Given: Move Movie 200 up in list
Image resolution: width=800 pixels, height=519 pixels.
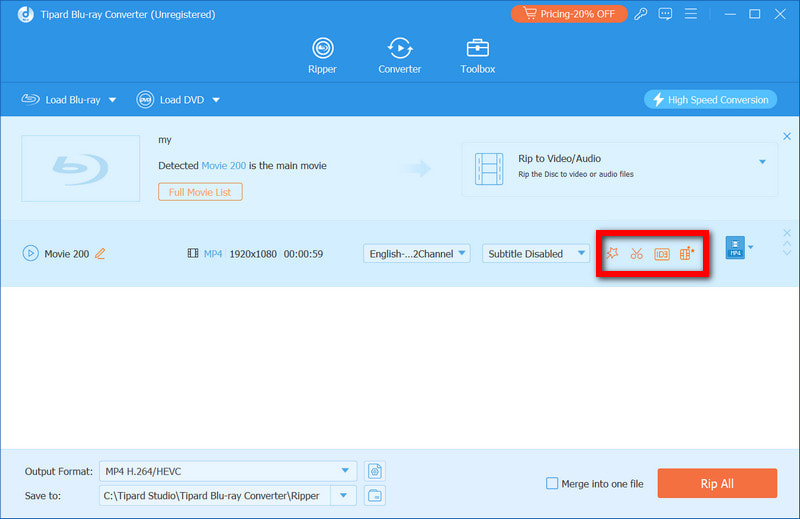Looking at the screenshot, I should pyautogui.click(x=787, y=243).
